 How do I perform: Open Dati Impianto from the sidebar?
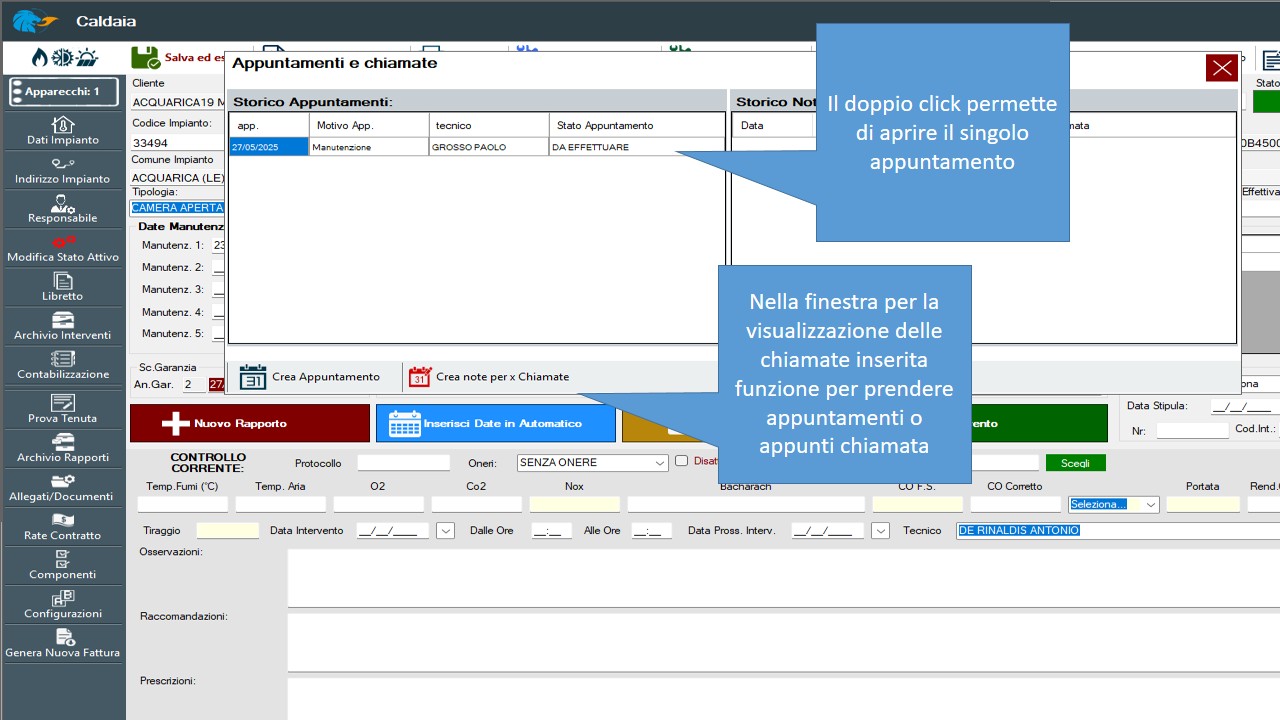click(x=63, y=131)
